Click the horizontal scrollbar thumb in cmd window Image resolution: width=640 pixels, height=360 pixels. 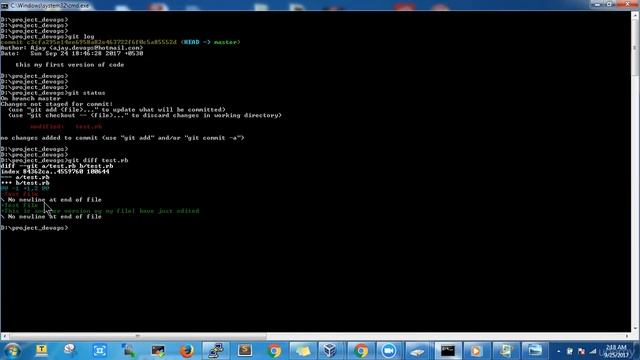[138, 336]
